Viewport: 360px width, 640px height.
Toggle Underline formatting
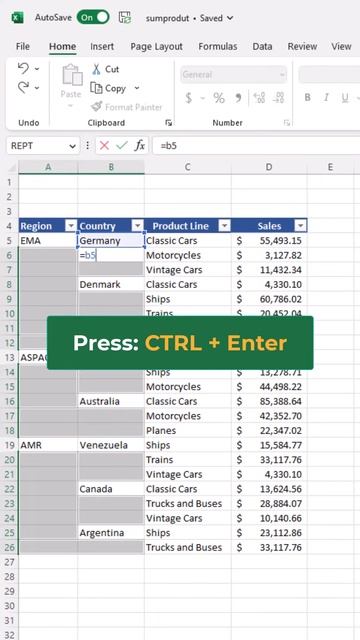pos(345,98)
